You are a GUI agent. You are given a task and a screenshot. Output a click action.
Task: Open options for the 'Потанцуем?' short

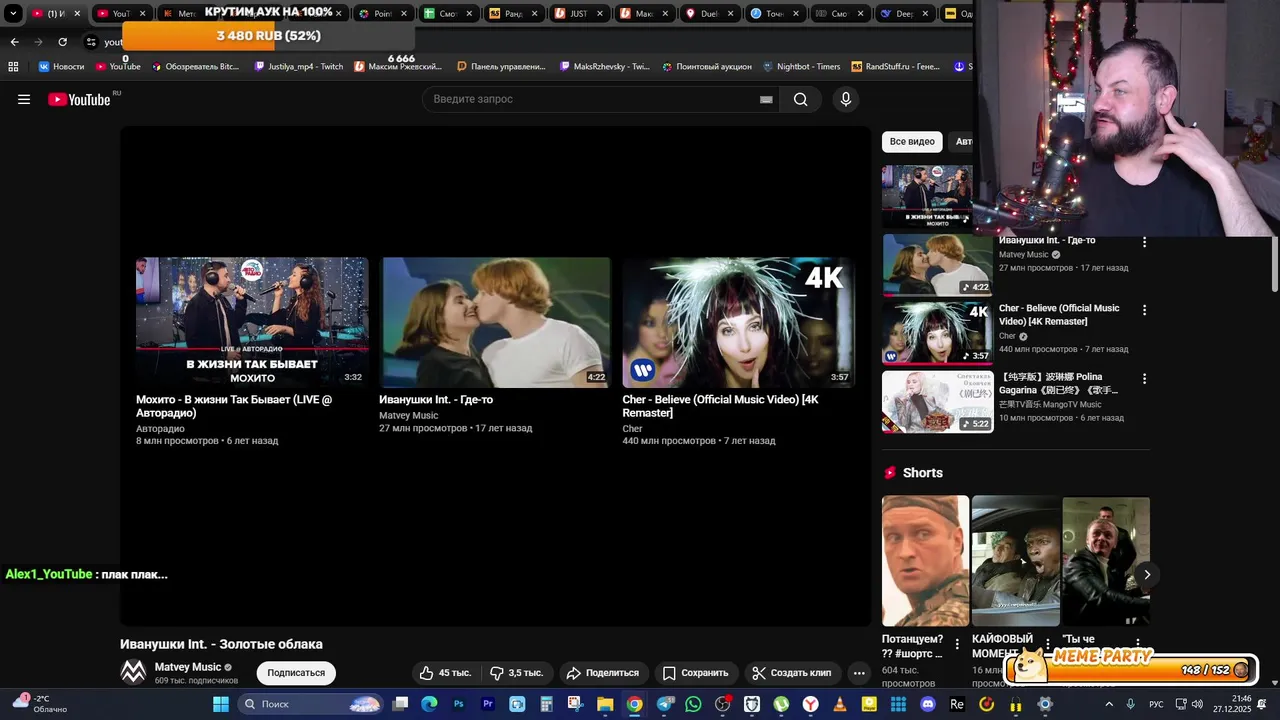tap(957, 644)
